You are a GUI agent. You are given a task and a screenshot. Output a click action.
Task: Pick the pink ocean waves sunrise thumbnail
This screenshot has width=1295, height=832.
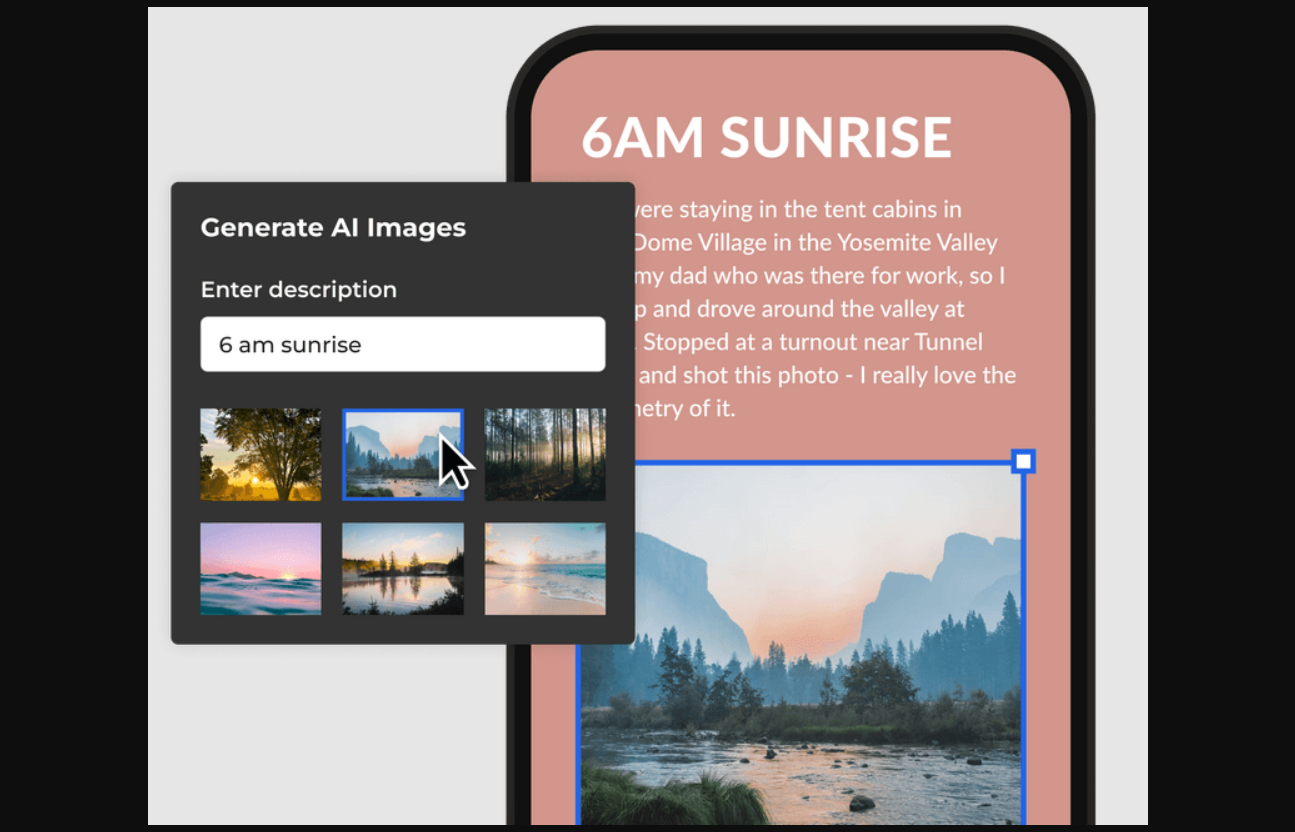[260, 568]
